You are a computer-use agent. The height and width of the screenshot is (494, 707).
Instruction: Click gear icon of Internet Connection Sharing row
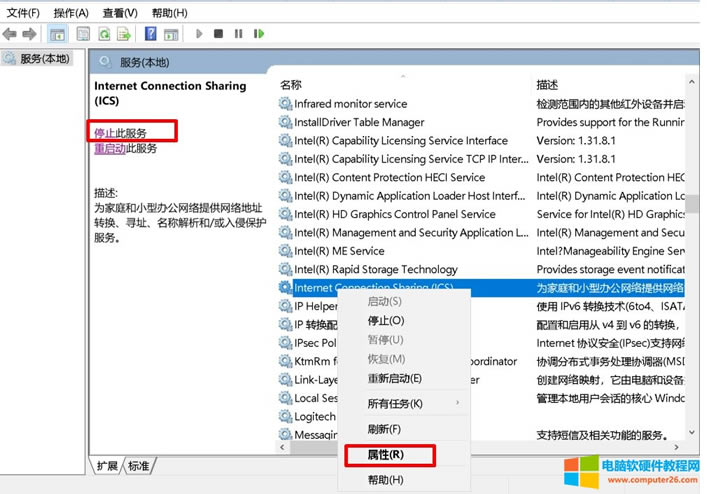pos(285,288)
